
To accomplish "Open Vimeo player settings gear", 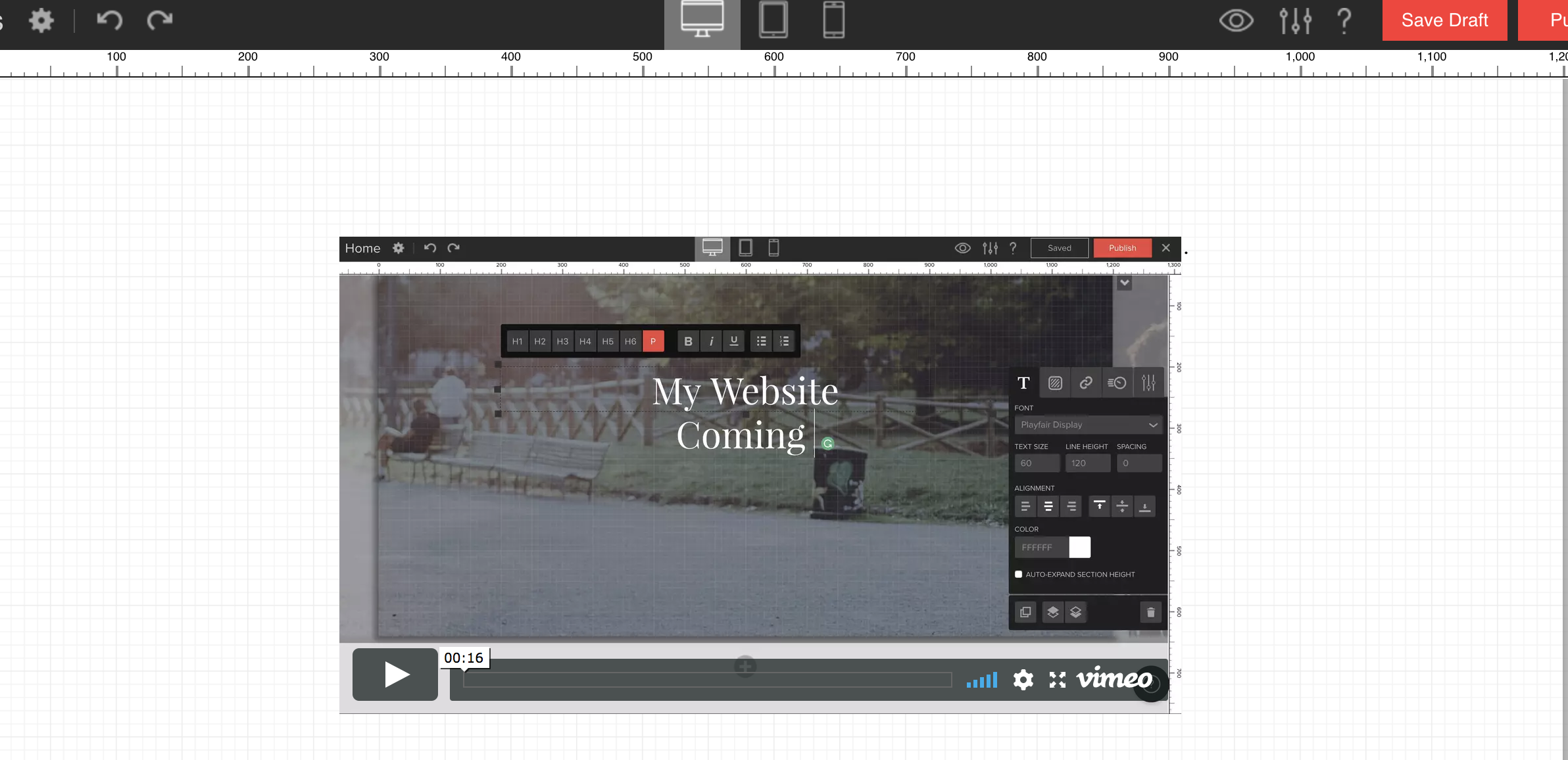I will pyautogui.click(x=1023, y=680).
